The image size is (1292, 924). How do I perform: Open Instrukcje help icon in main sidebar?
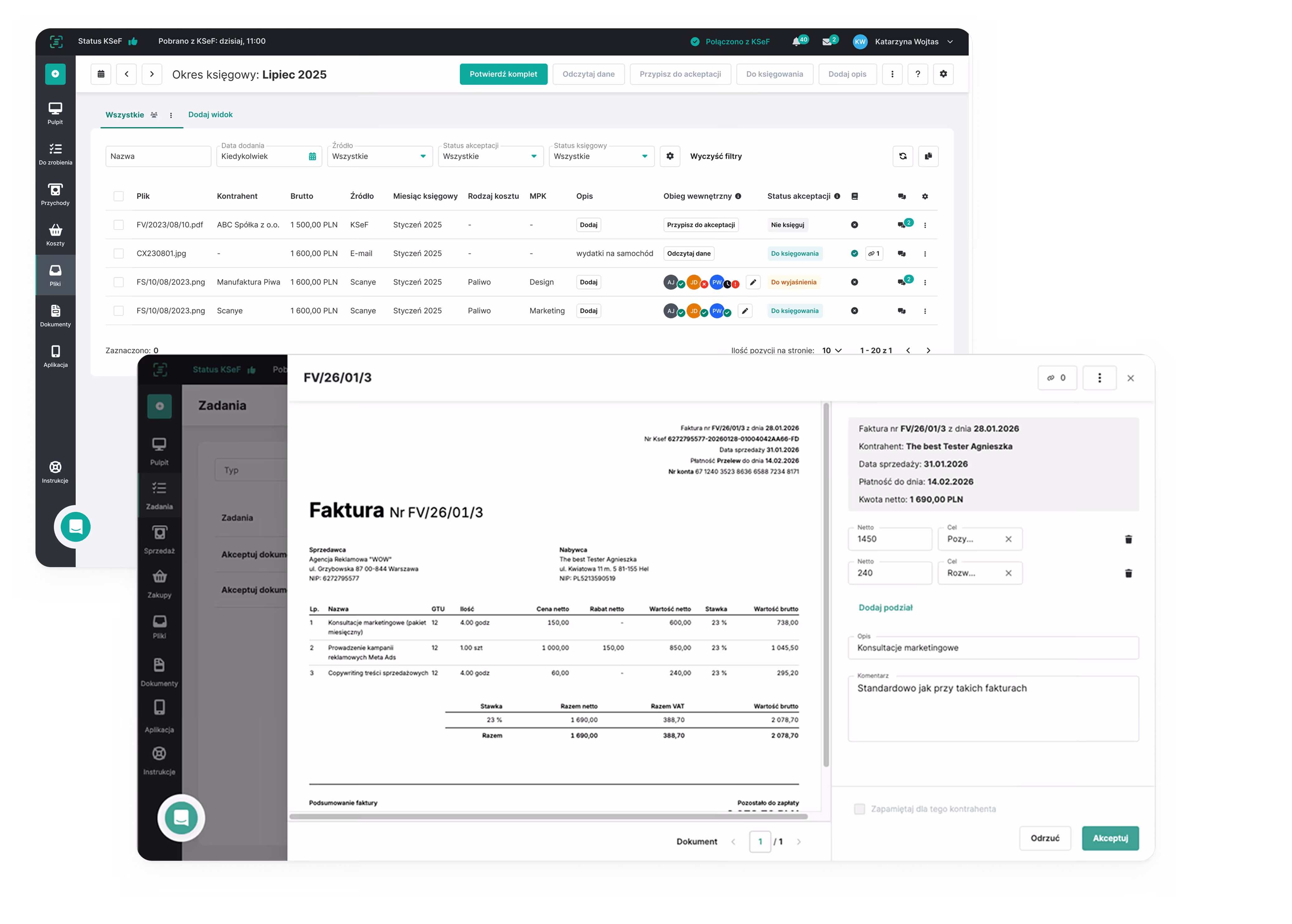pyautogui.click(x=55, y=472)
